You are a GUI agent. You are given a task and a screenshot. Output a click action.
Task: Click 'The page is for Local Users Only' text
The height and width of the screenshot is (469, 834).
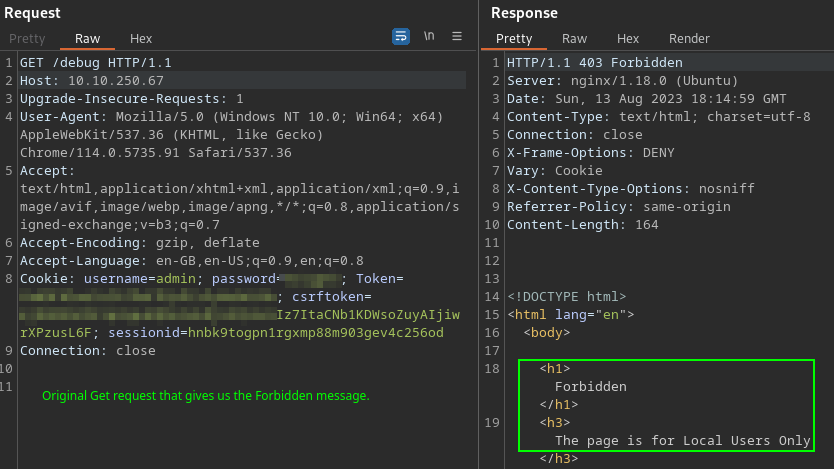(x=682, y=441)
